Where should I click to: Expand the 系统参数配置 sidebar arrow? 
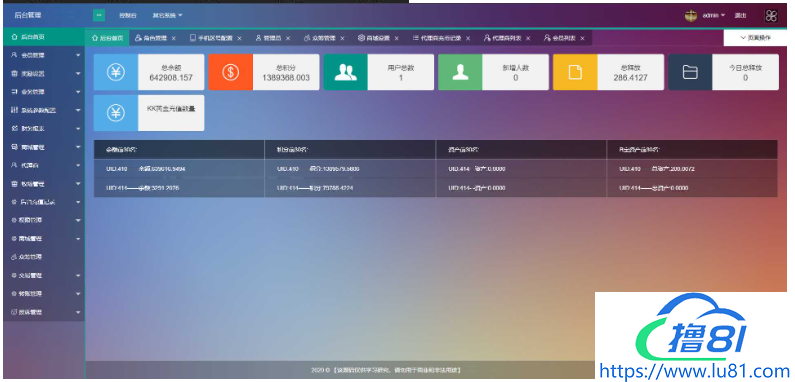pos(78,110)
